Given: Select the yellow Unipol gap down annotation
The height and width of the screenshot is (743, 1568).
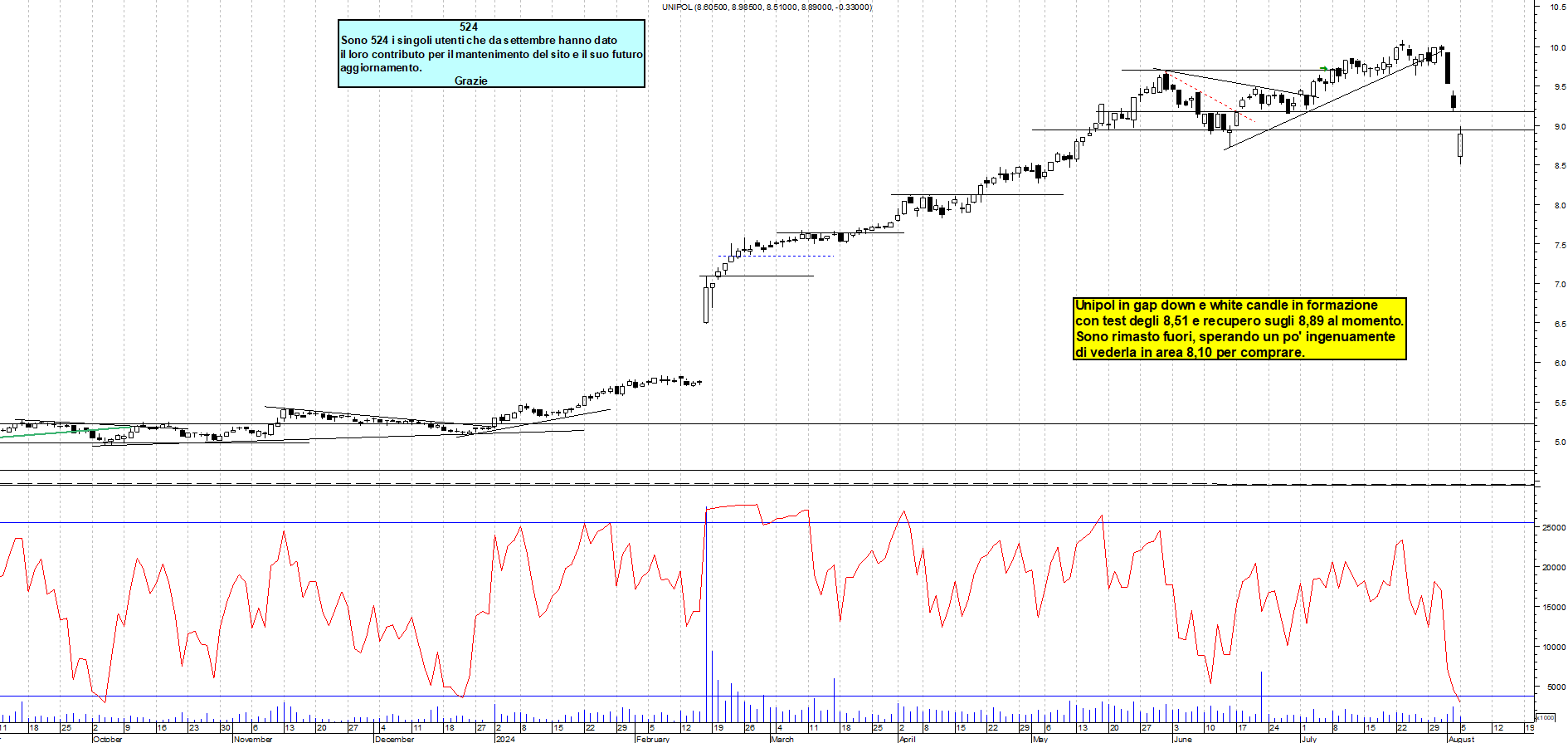Looking at the screenshot, I should [x=1240, y=329].
